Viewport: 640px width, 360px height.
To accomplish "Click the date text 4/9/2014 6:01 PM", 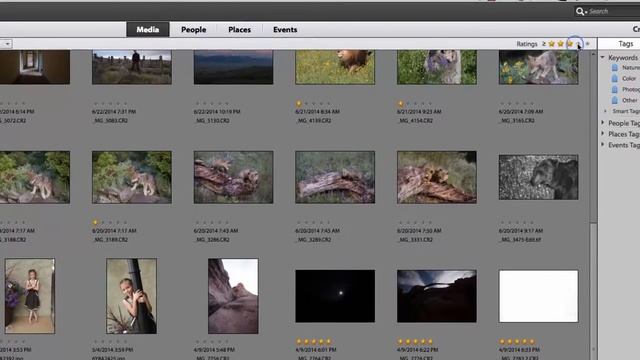I will click(316, 350).
